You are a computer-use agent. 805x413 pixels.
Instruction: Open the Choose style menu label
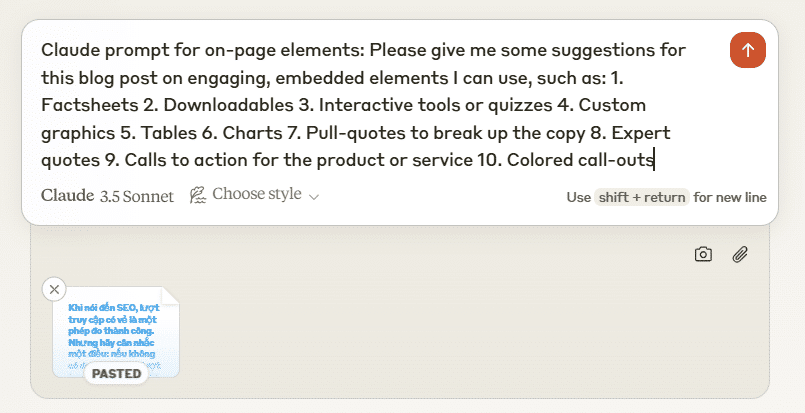tap(256, 195)
